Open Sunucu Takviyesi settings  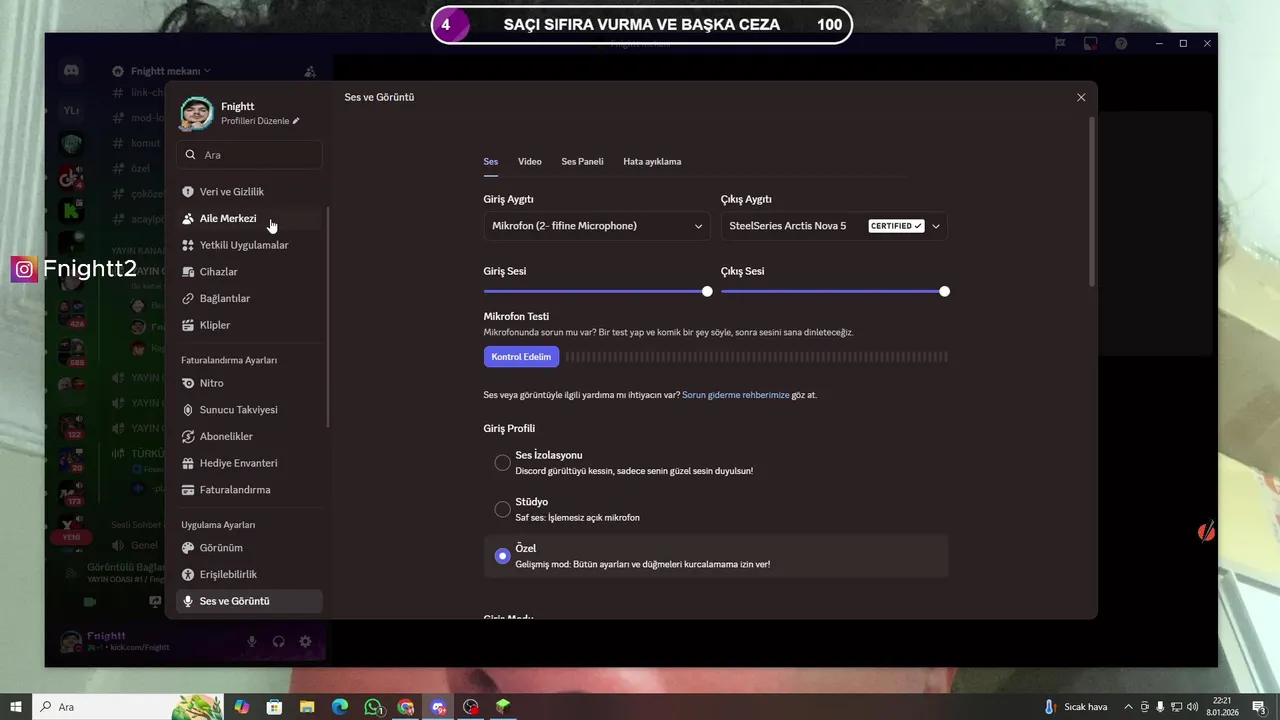(x=249, y=410)
